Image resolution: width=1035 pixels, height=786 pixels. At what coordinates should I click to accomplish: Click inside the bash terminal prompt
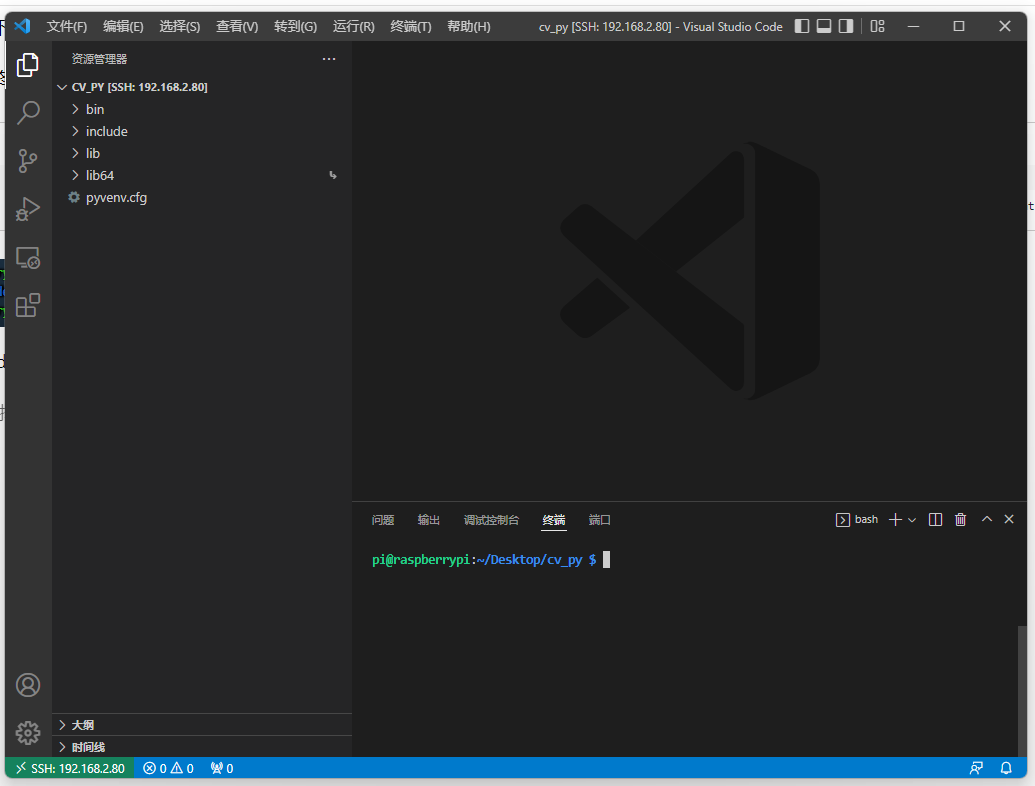[x=700, y=560]
